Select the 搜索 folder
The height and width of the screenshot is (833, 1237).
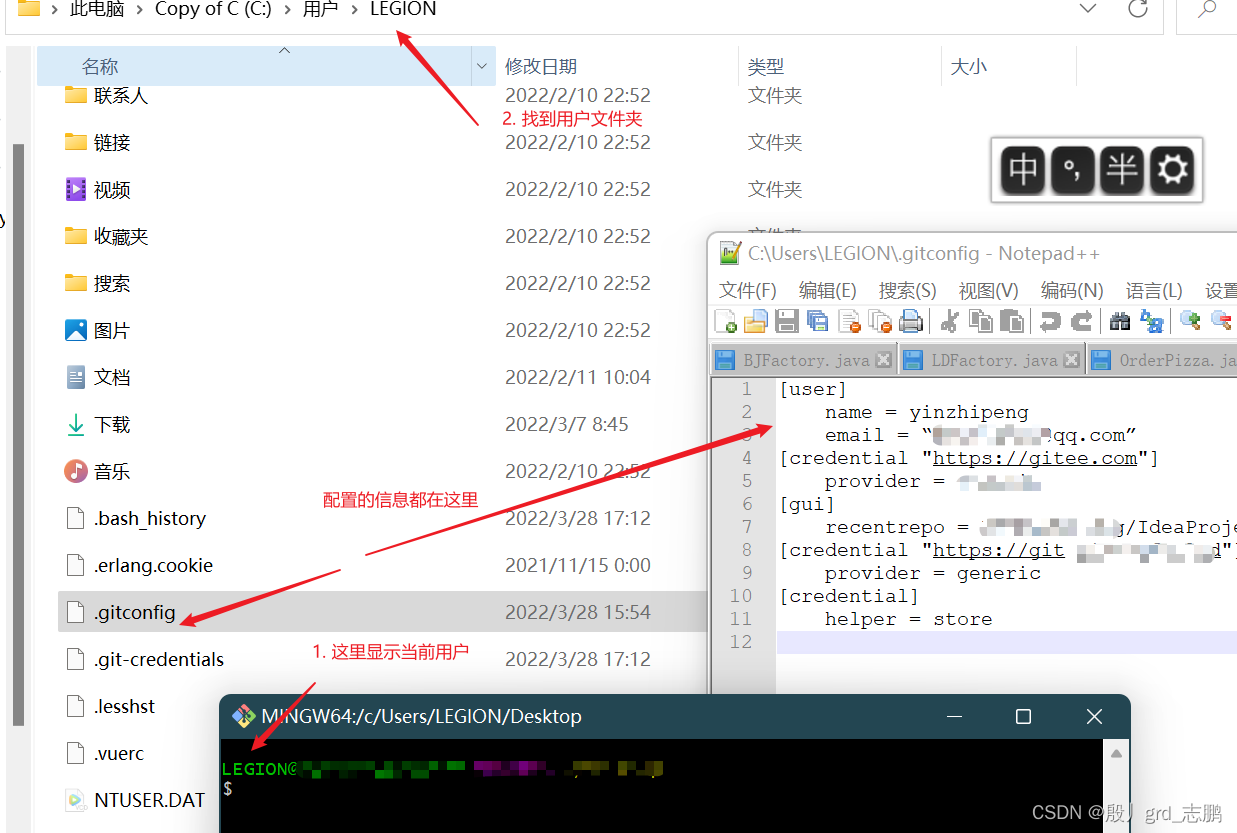[112, 283]
